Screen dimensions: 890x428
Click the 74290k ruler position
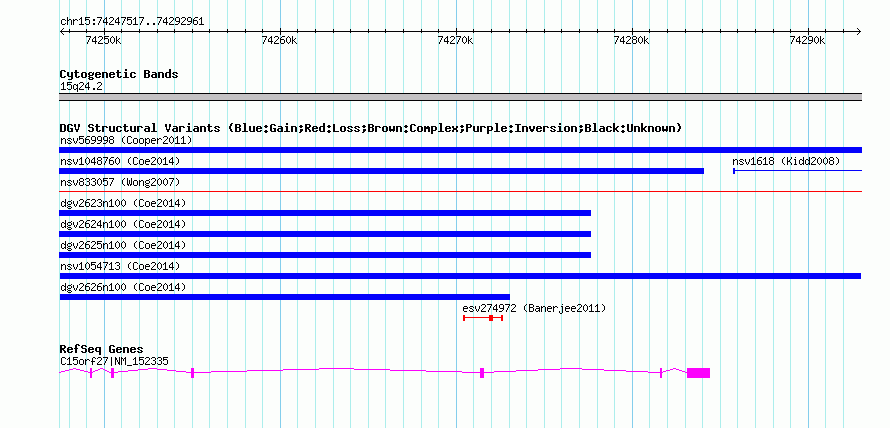[x=808, y=40]
